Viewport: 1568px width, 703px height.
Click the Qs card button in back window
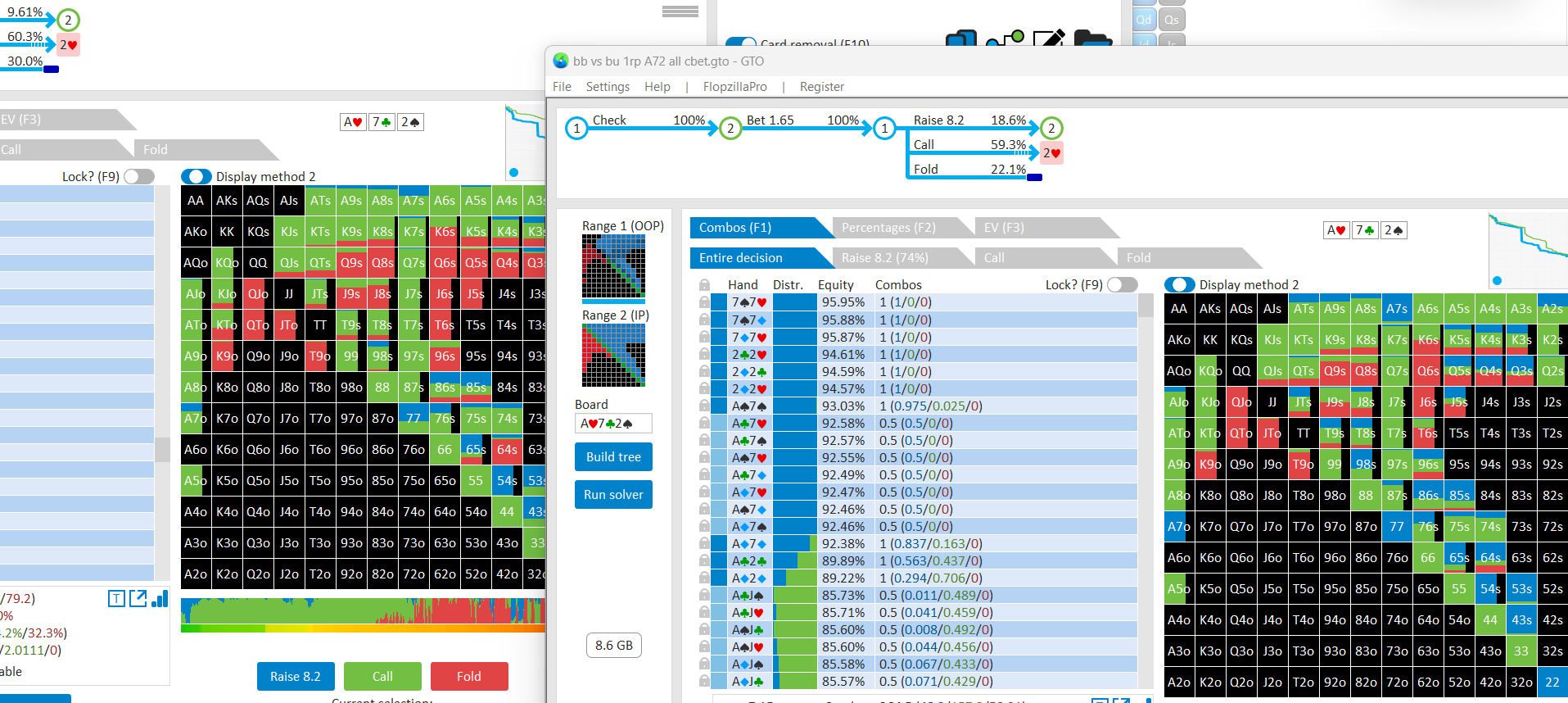point(1172,20)
